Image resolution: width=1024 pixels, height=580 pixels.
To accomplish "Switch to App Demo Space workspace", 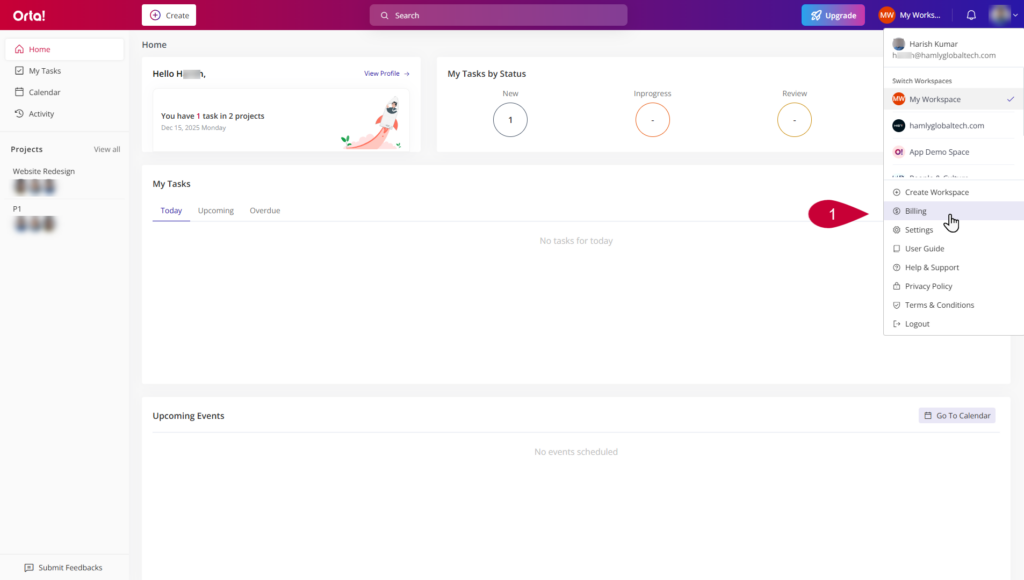I will 938,152.
